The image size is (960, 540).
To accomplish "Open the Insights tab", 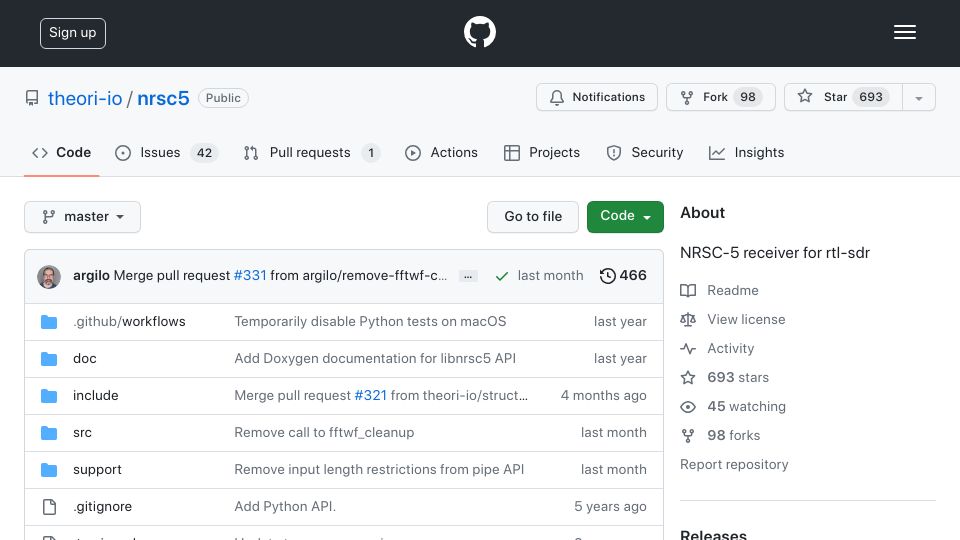I will click(746, 152).
